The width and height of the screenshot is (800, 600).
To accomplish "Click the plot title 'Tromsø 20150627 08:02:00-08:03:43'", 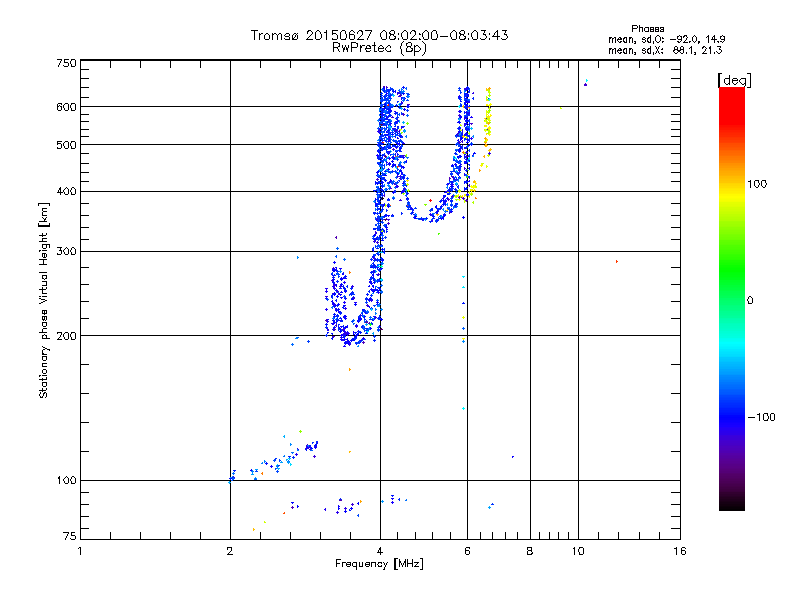I will click(379, 35).
